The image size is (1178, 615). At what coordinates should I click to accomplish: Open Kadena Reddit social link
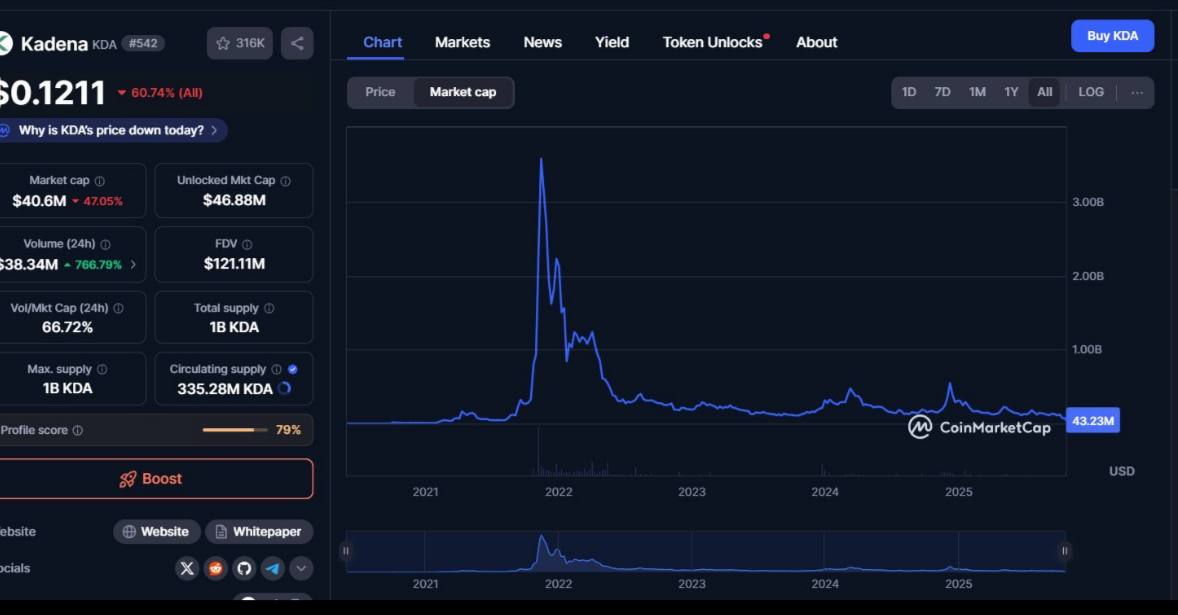pyautogui.click(x=216, y=568)
